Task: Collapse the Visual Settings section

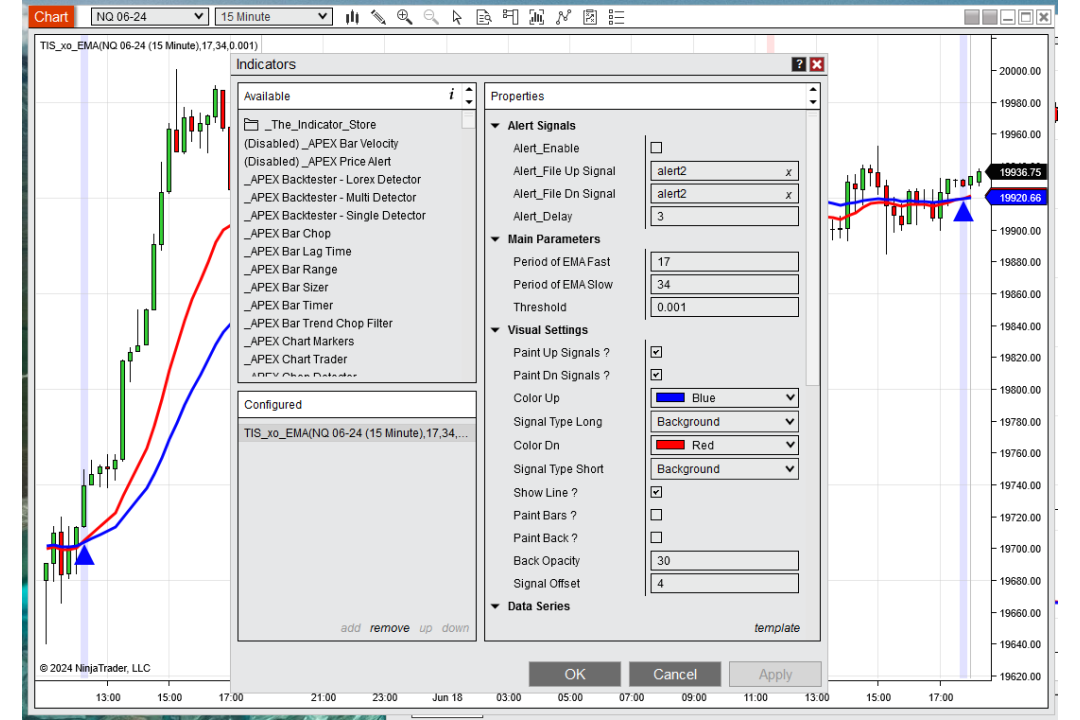Action: [x=495, y=330]
